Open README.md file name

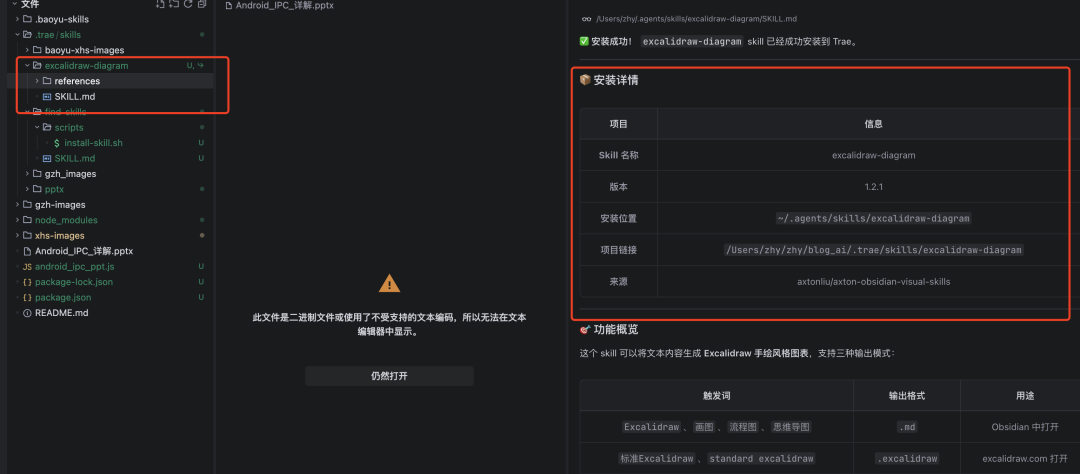[61, 313]
